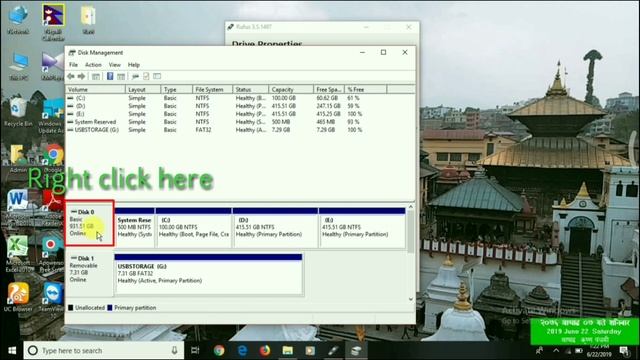Screen dimensions: 640x360
Task: Sort by the File System column header
Action: pyautogui.click(x=212, y=89)
